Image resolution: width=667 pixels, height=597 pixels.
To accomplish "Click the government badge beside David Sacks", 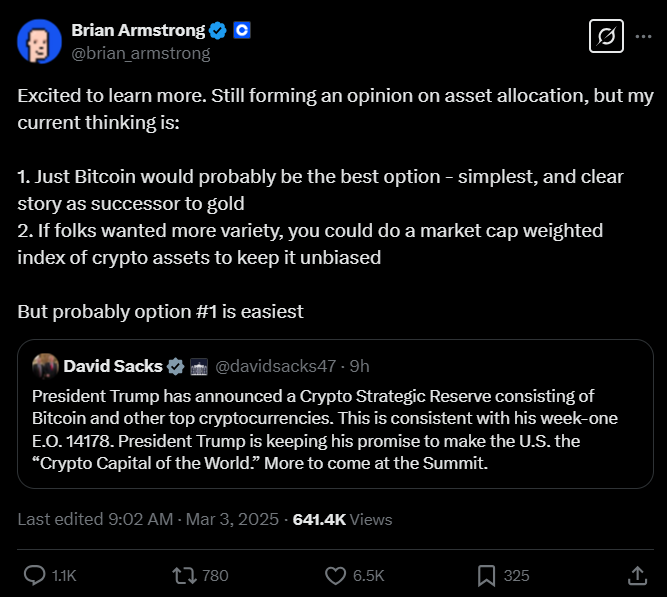I will (197, 366).
